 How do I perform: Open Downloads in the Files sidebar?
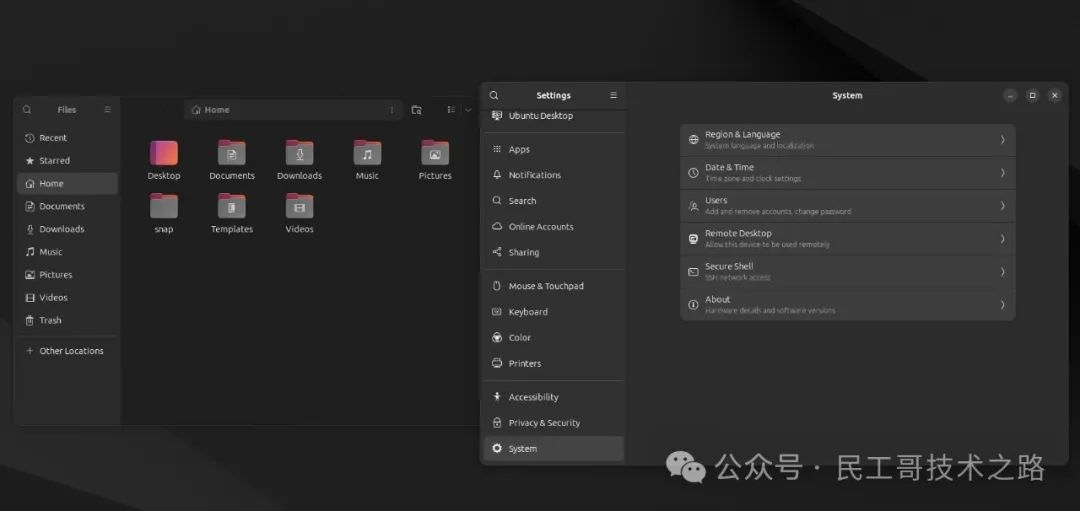pyautogui.click(x=67, y=229)
